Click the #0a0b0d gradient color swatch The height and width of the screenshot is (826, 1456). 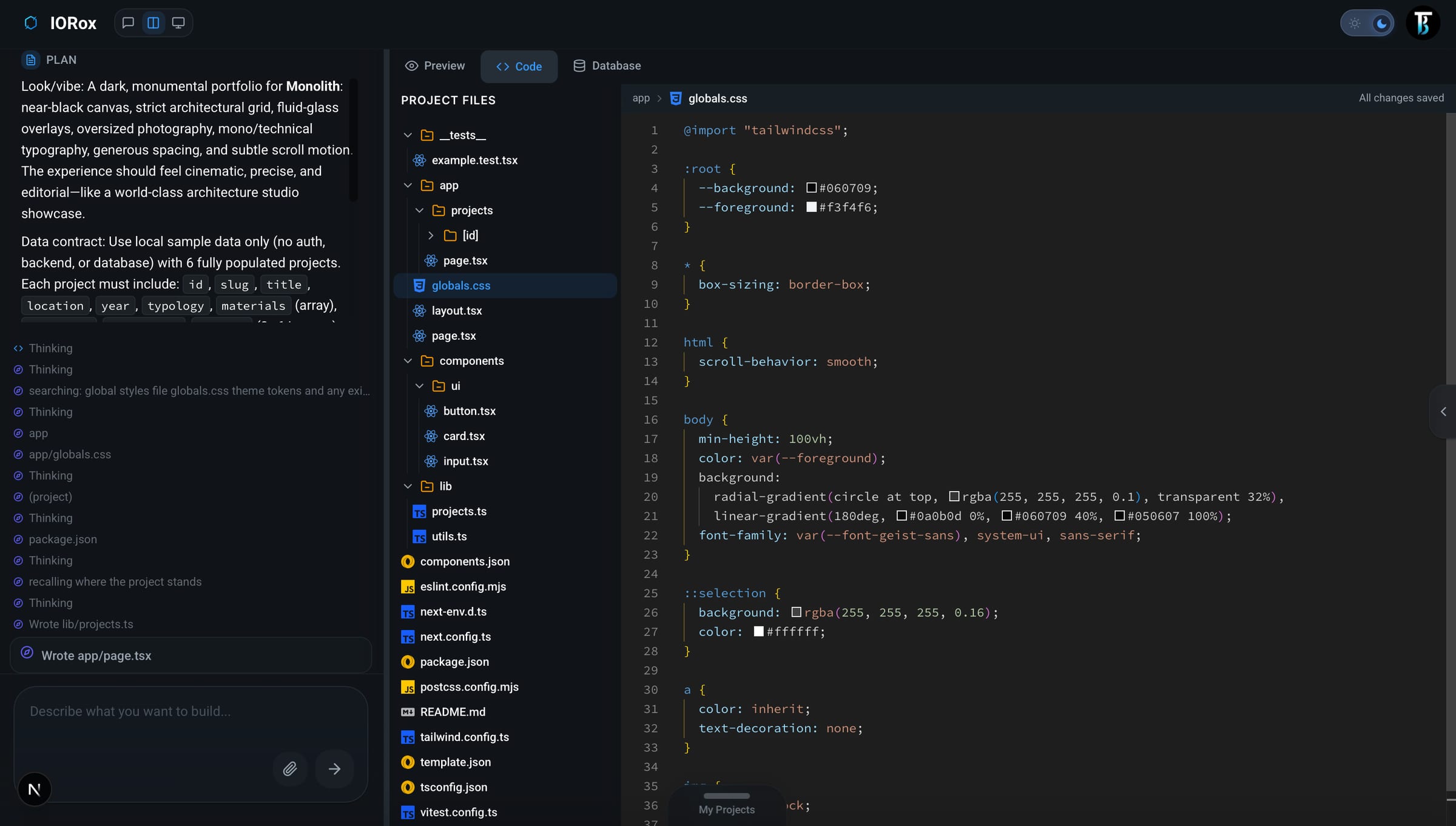coord(902,516)
